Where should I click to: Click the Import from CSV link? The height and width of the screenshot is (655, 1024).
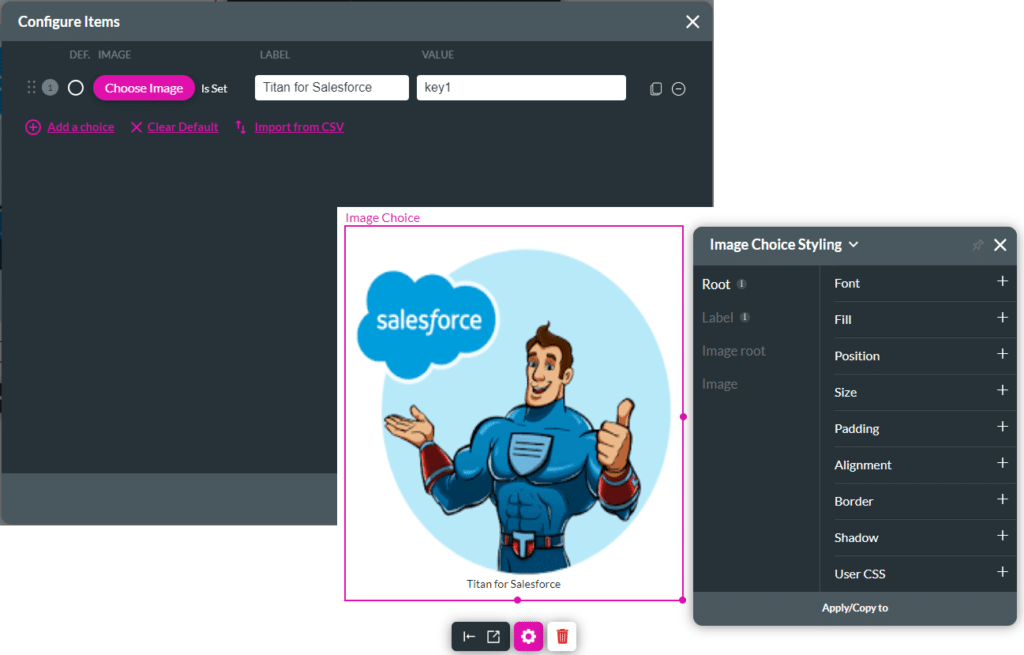(299, 127)
